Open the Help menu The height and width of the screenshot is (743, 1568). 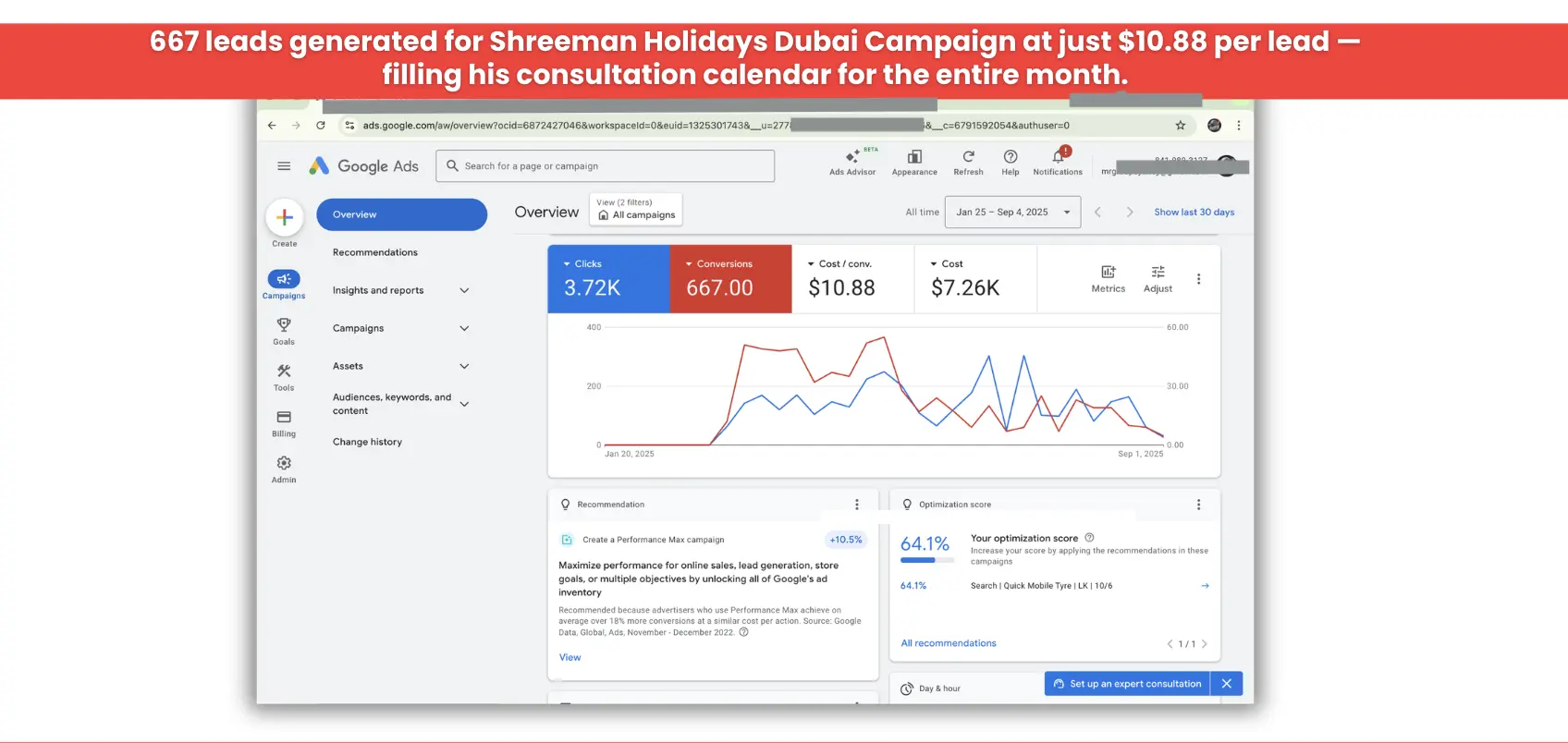coord(1011,162)
